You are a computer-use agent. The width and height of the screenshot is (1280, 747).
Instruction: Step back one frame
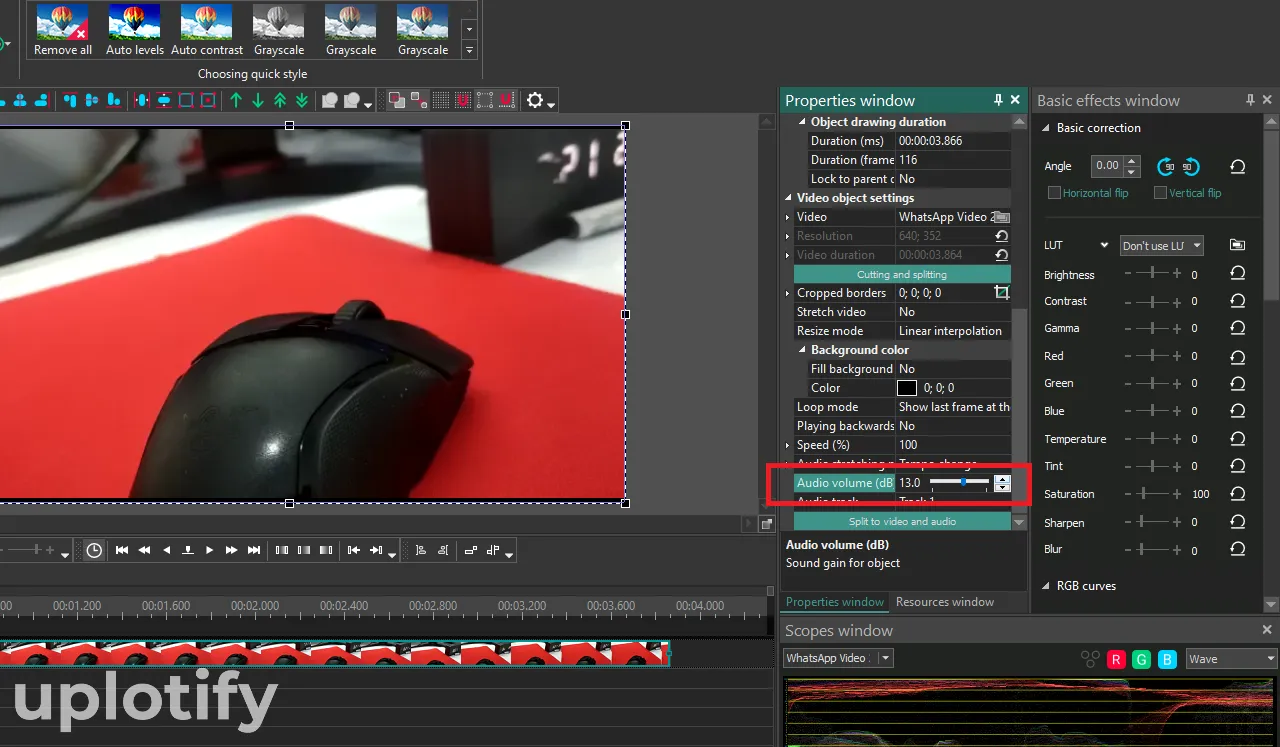[x=166, y=550]
